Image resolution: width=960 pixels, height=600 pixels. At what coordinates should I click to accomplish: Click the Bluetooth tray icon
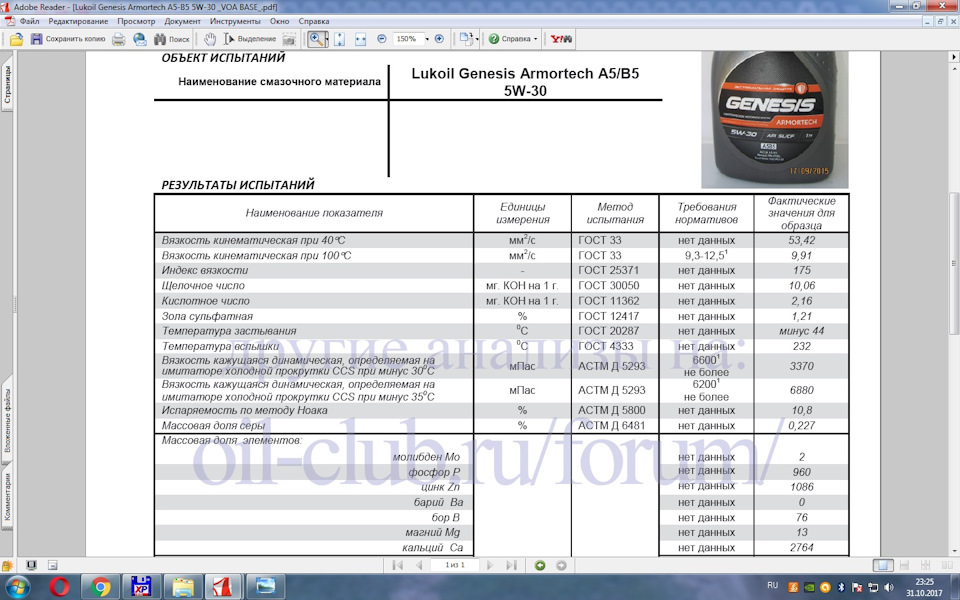click(841, 587)
